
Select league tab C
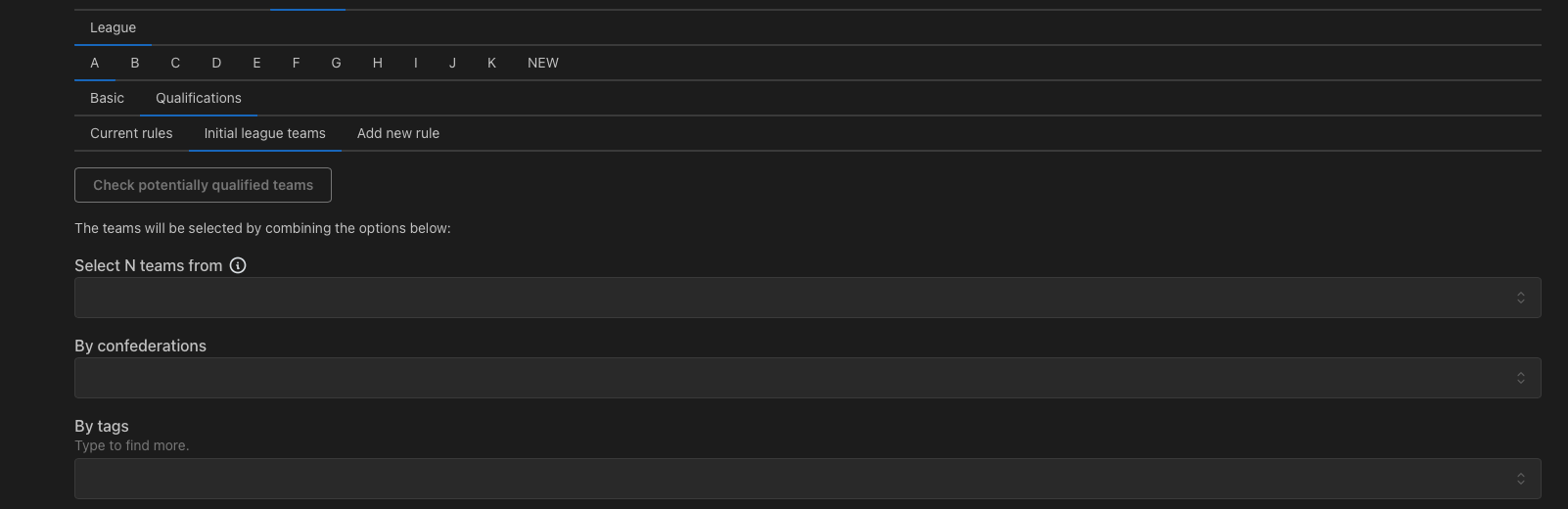pyautogui.click(x=175, y=63)
